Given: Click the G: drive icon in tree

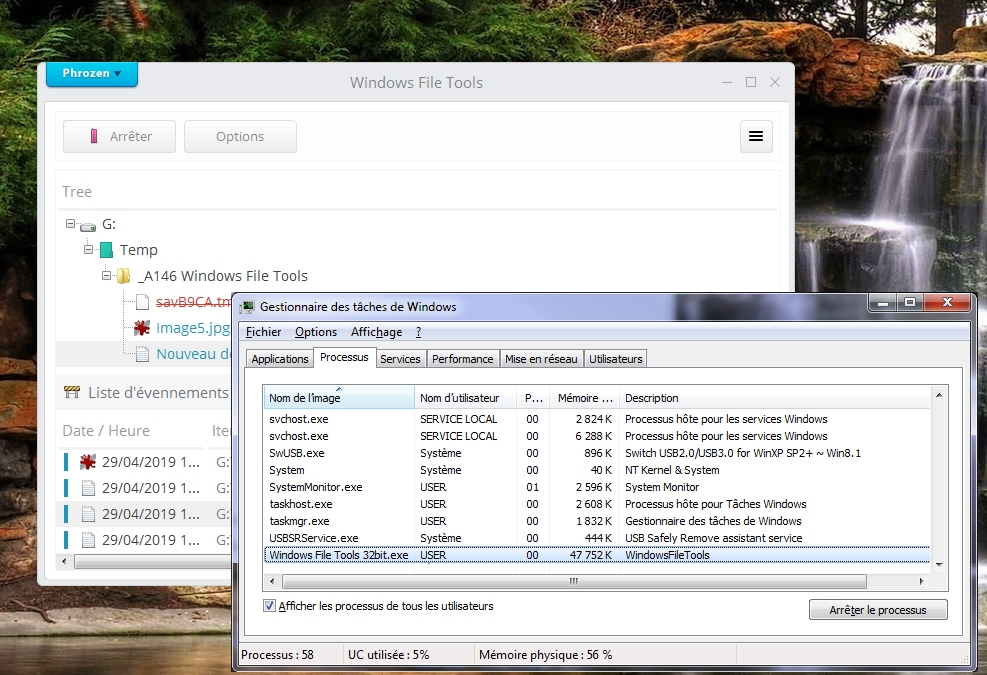Looking at the screenshot, I should click(x=88, y=226).
